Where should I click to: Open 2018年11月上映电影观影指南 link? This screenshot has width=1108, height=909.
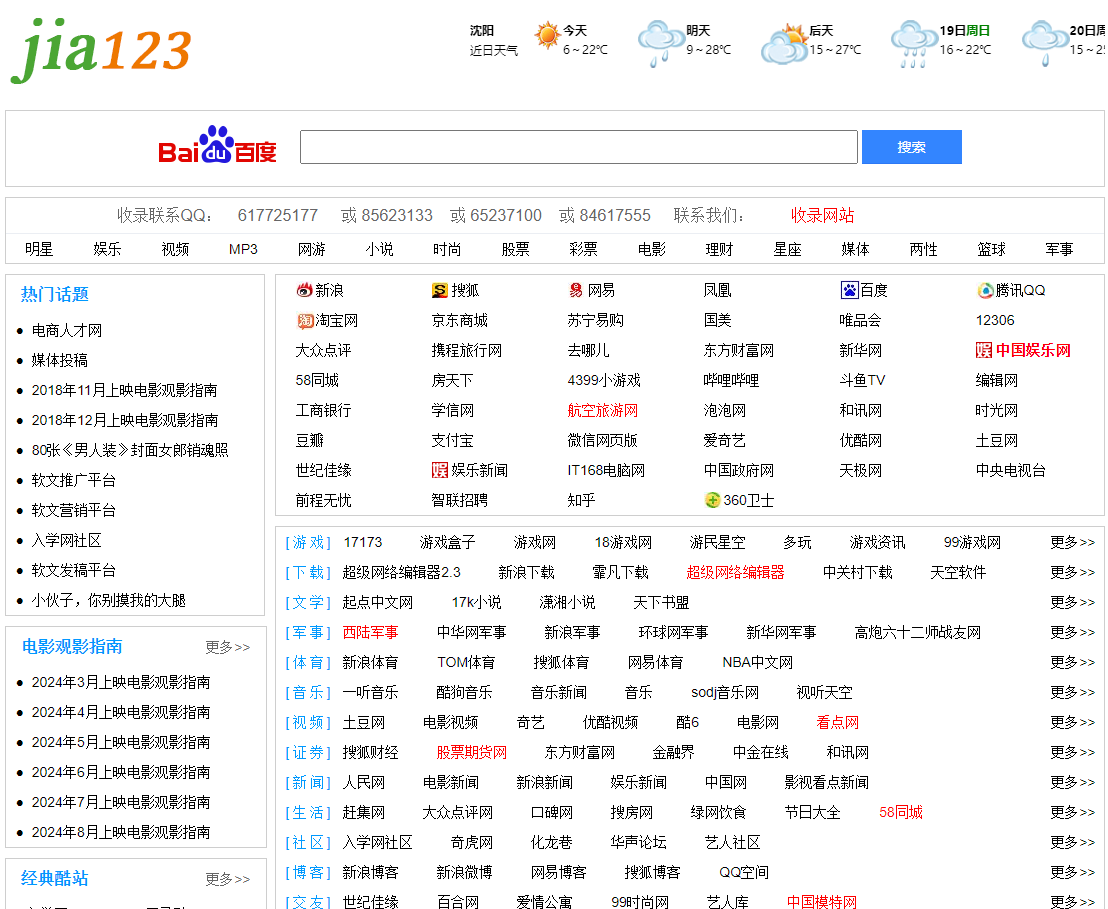(x=124, y=391)
